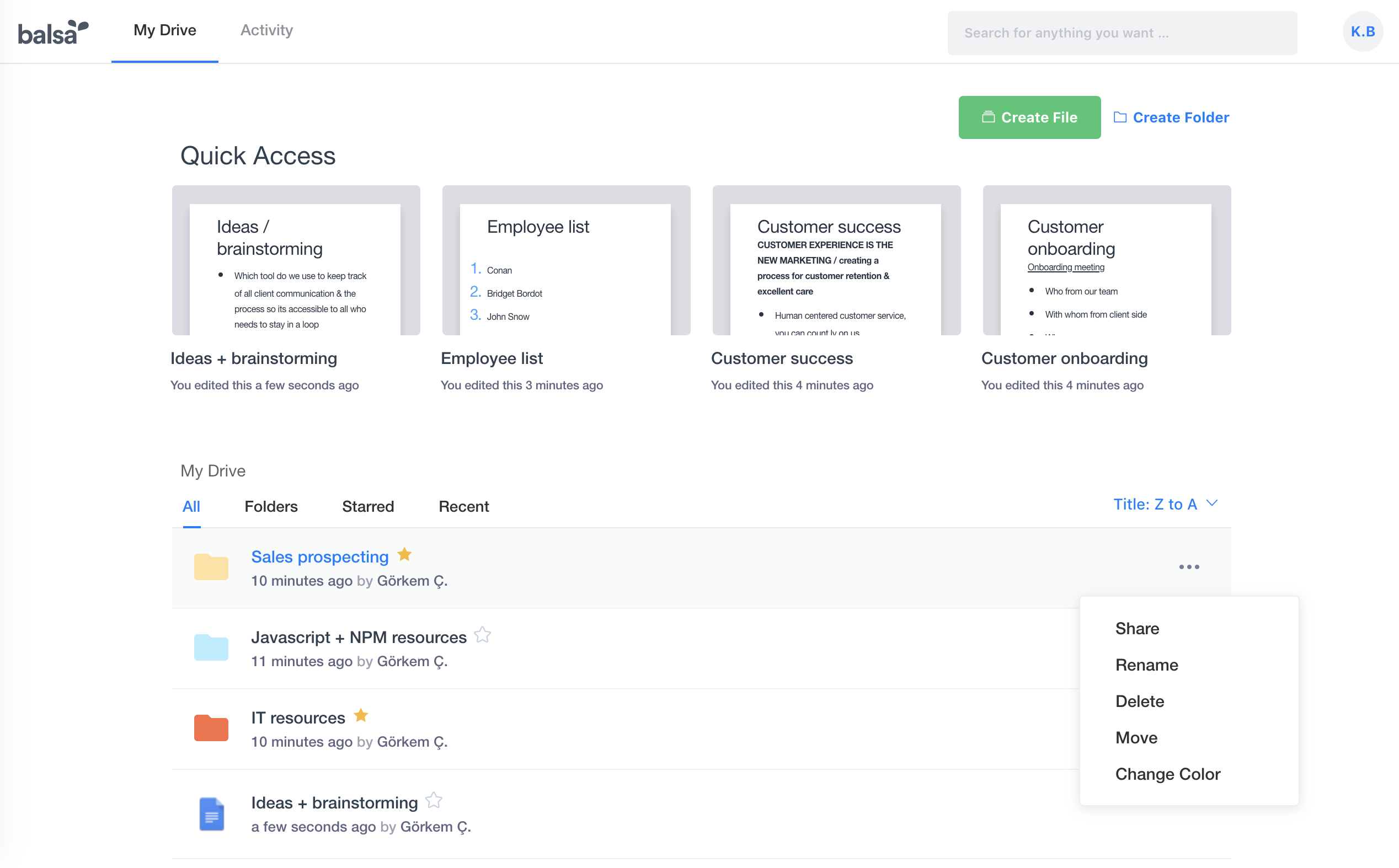This screenshot has height=868, width=1399.
Task: Select the All filter tab
Action: (191, 506)
